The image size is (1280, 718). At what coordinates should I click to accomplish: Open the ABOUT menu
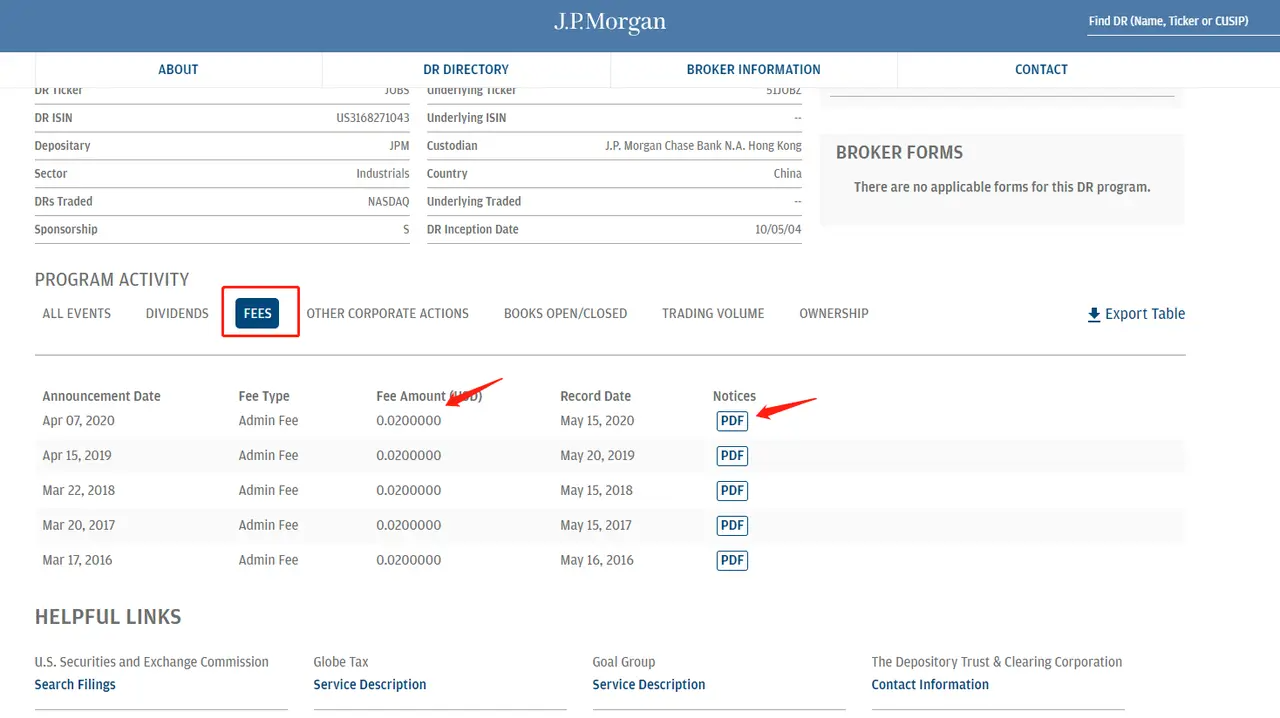[178, 70]
